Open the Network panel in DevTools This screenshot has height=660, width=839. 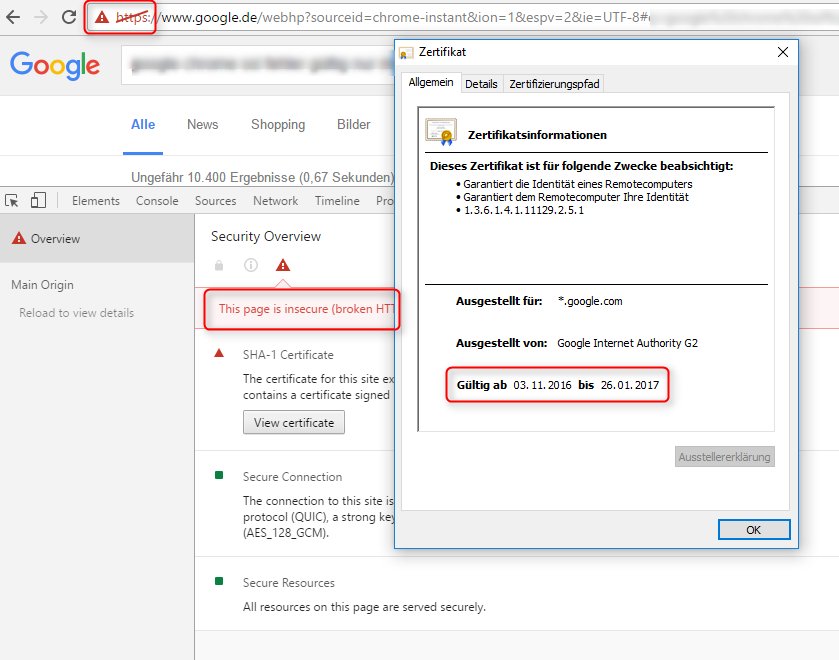tap(276, 201)
